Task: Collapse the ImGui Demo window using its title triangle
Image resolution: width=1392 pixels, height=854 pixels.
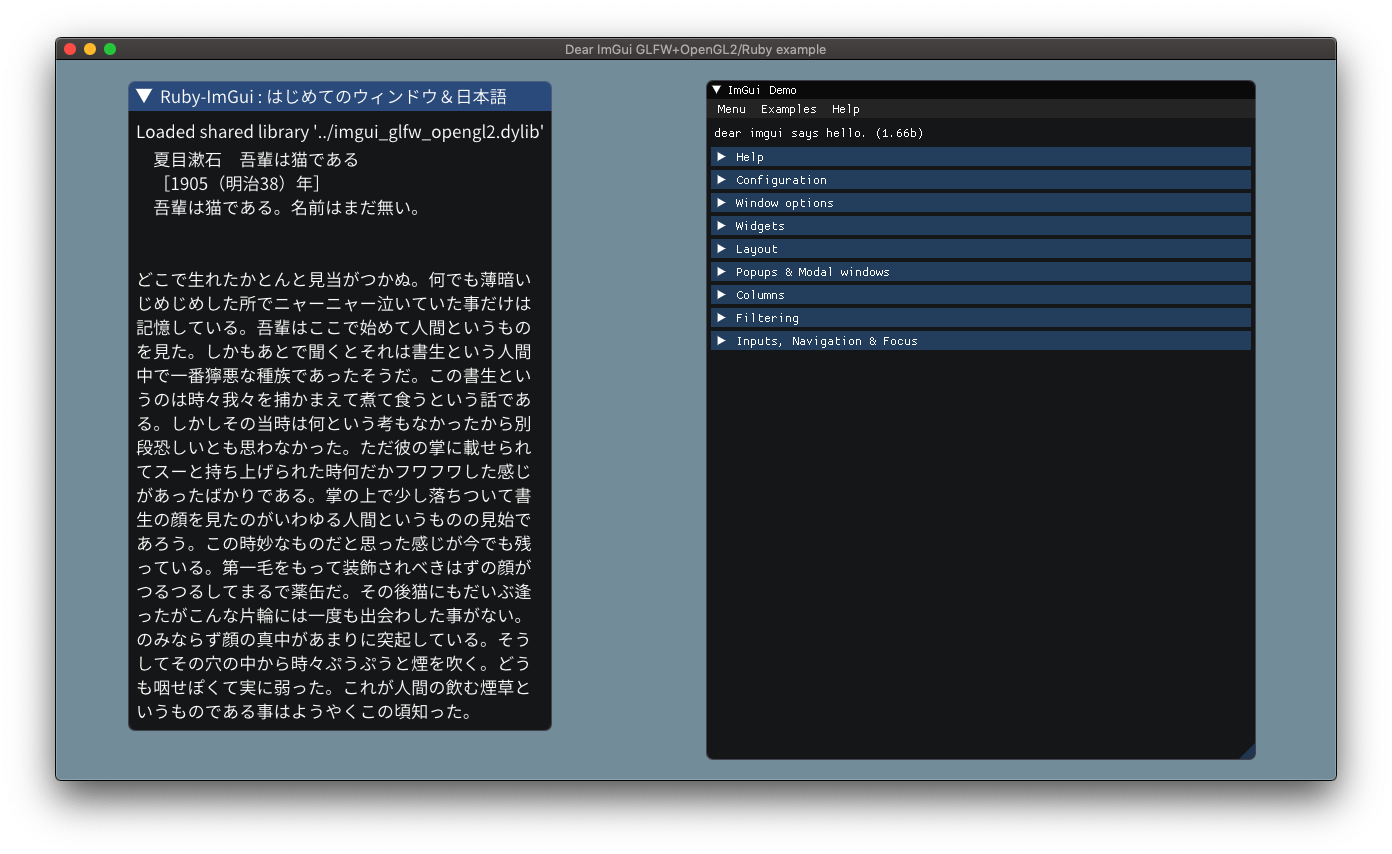Action: point(716,90)
